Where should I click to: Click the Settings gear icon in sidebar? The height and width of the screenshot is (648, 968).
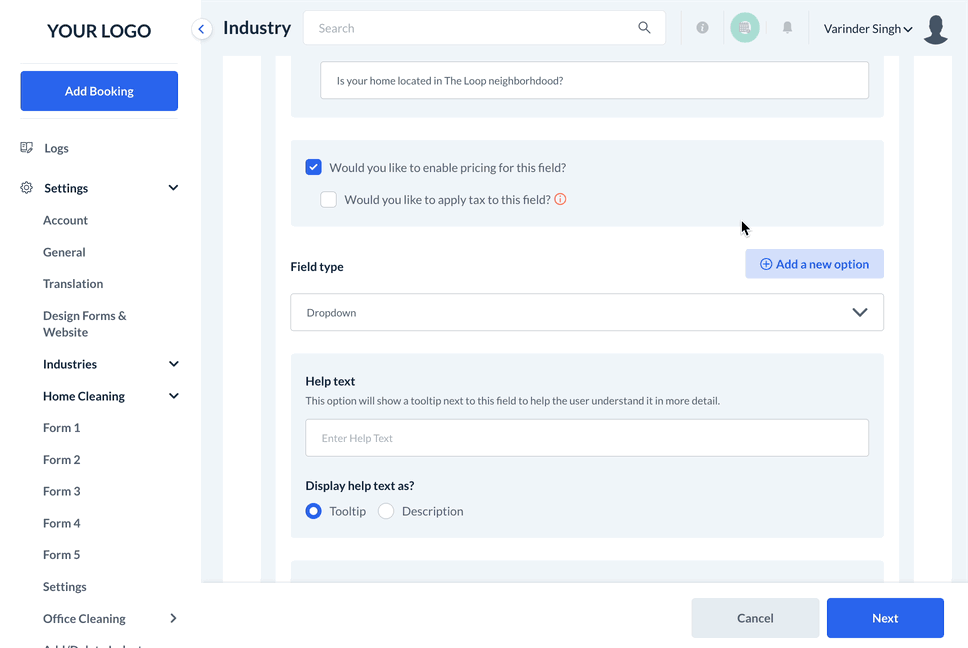(27, 188)
